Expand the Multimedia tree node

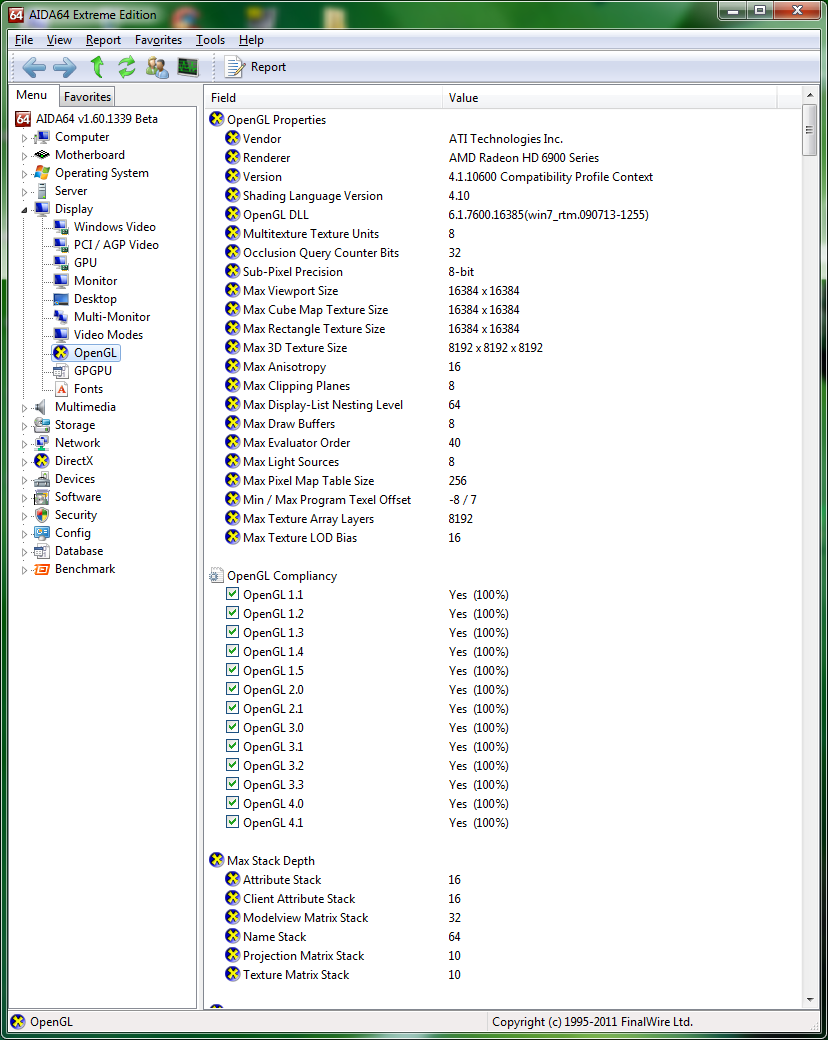tap(25, 408)
